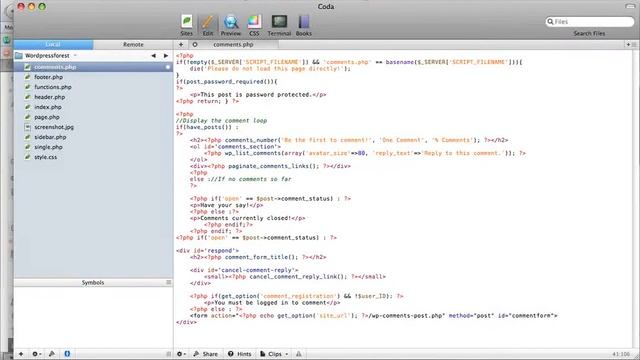The image size is (640, 360).
Task: Open the Clips dropdown in bottom bar
Action: [x=274, y=354]
